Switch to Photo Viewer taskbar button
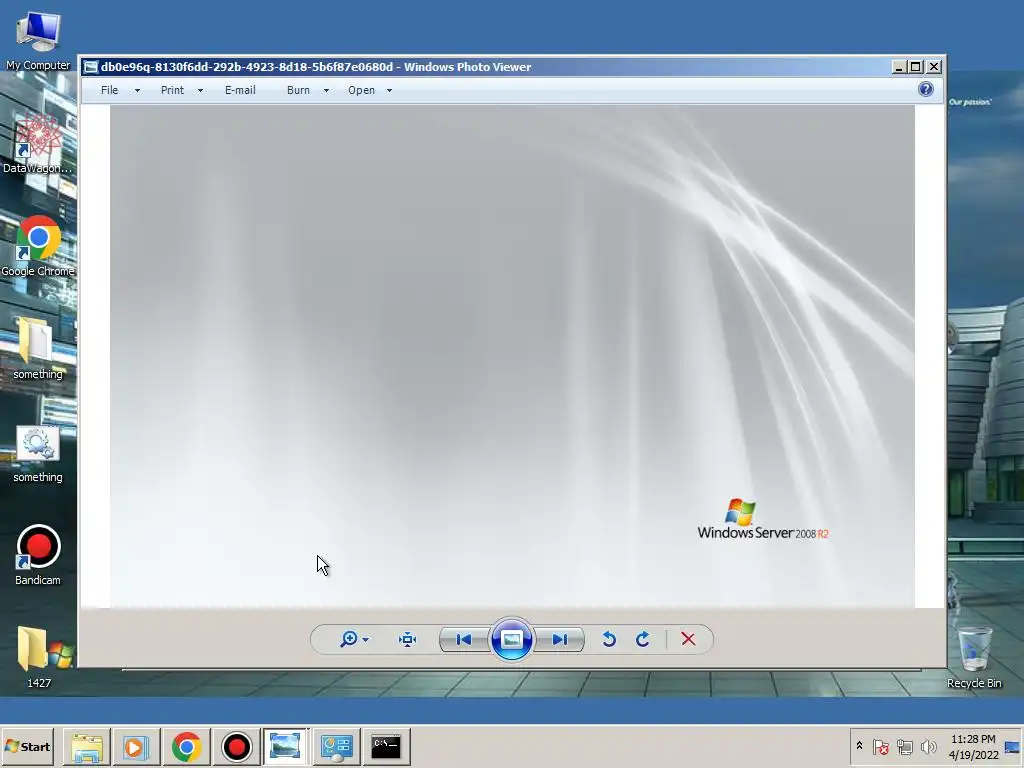Screen dimensions: 1024x768 point(285,746)
